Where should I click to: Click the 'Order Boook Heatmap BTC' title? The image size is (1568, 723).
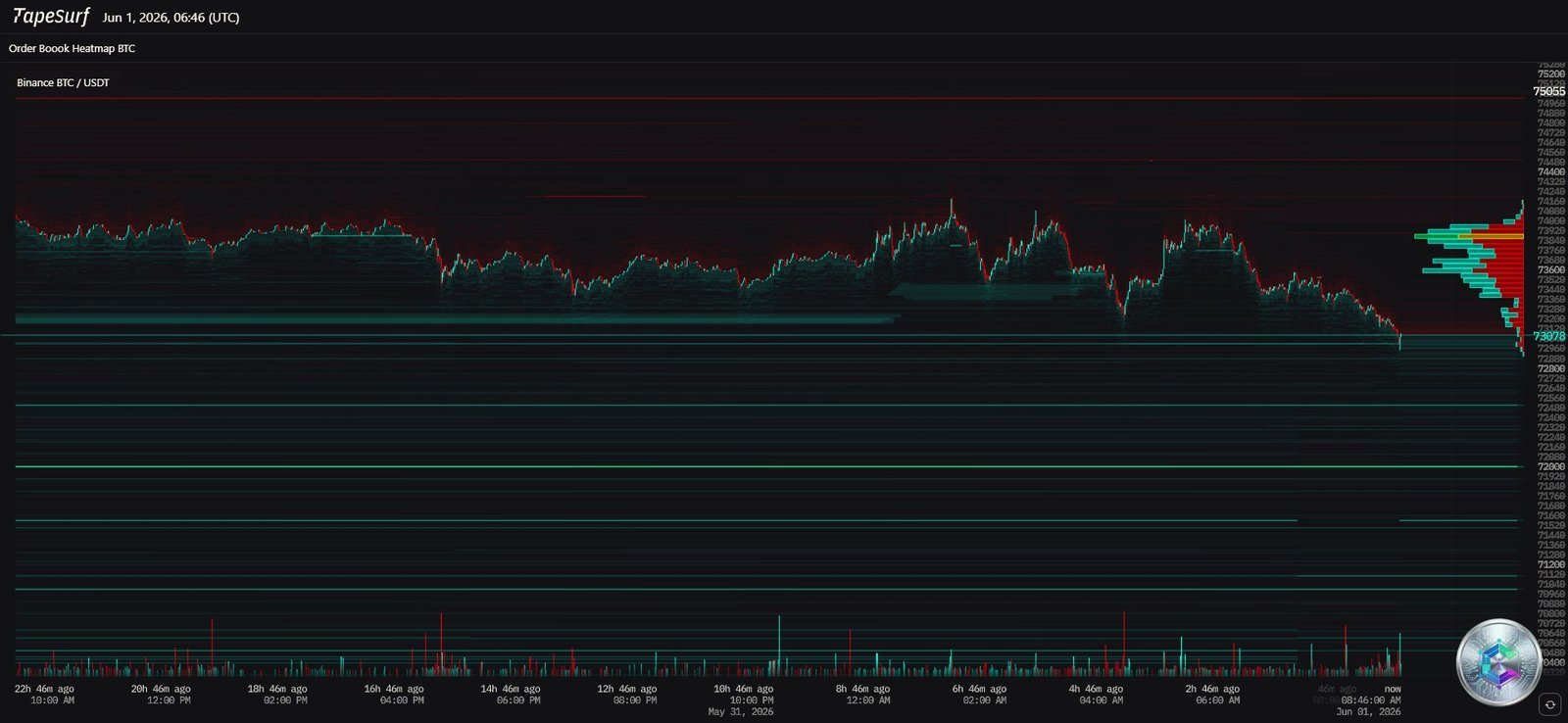pos(73,48)
